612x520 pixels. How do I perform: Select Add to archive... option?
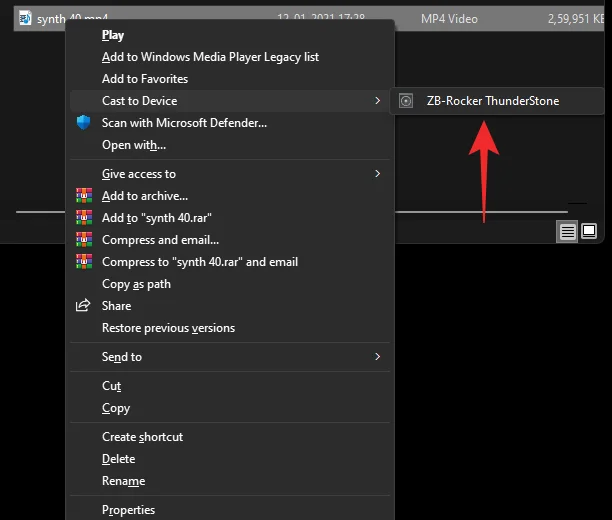230,196
